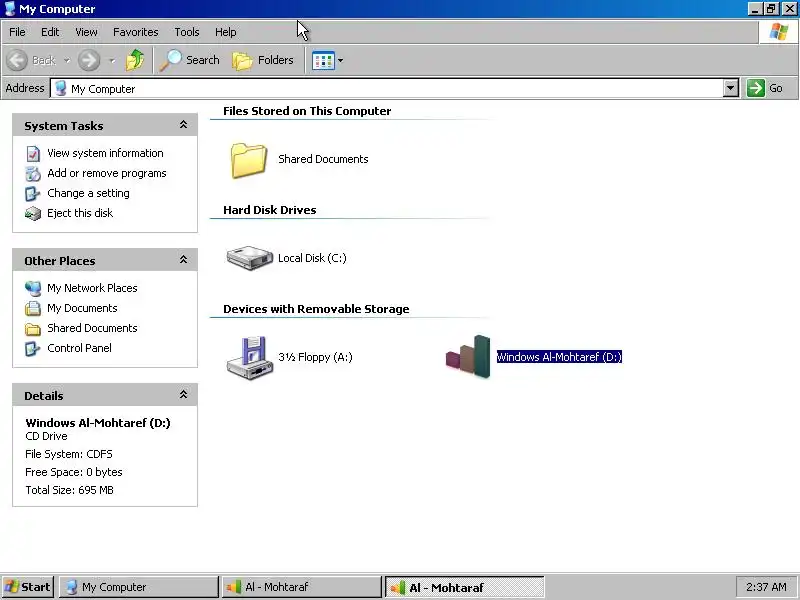Click the 2:37 AM taskbar clock
The image size is (800, 600).
(x=766, y=587)
